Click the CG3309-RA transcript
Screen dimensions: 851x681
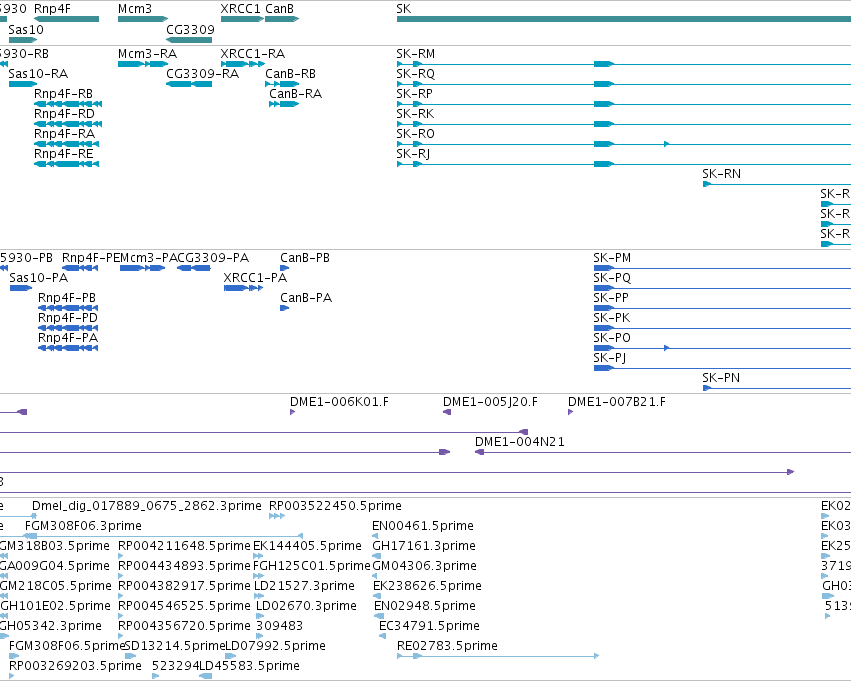pos(189,84)
